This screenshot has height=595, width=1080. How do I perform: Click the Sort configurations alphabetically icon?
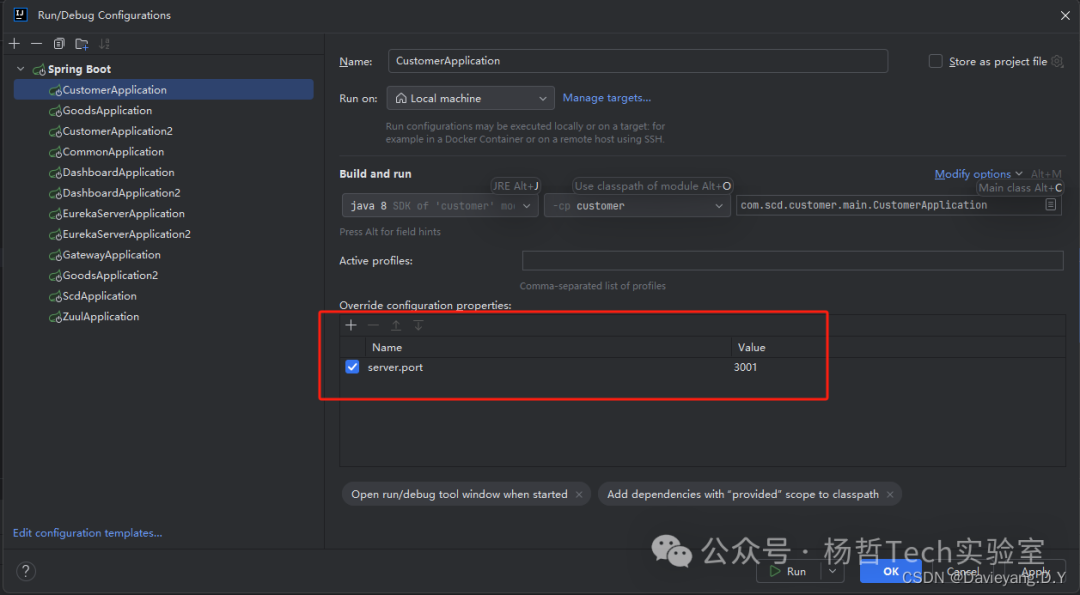tap(105, 44)
